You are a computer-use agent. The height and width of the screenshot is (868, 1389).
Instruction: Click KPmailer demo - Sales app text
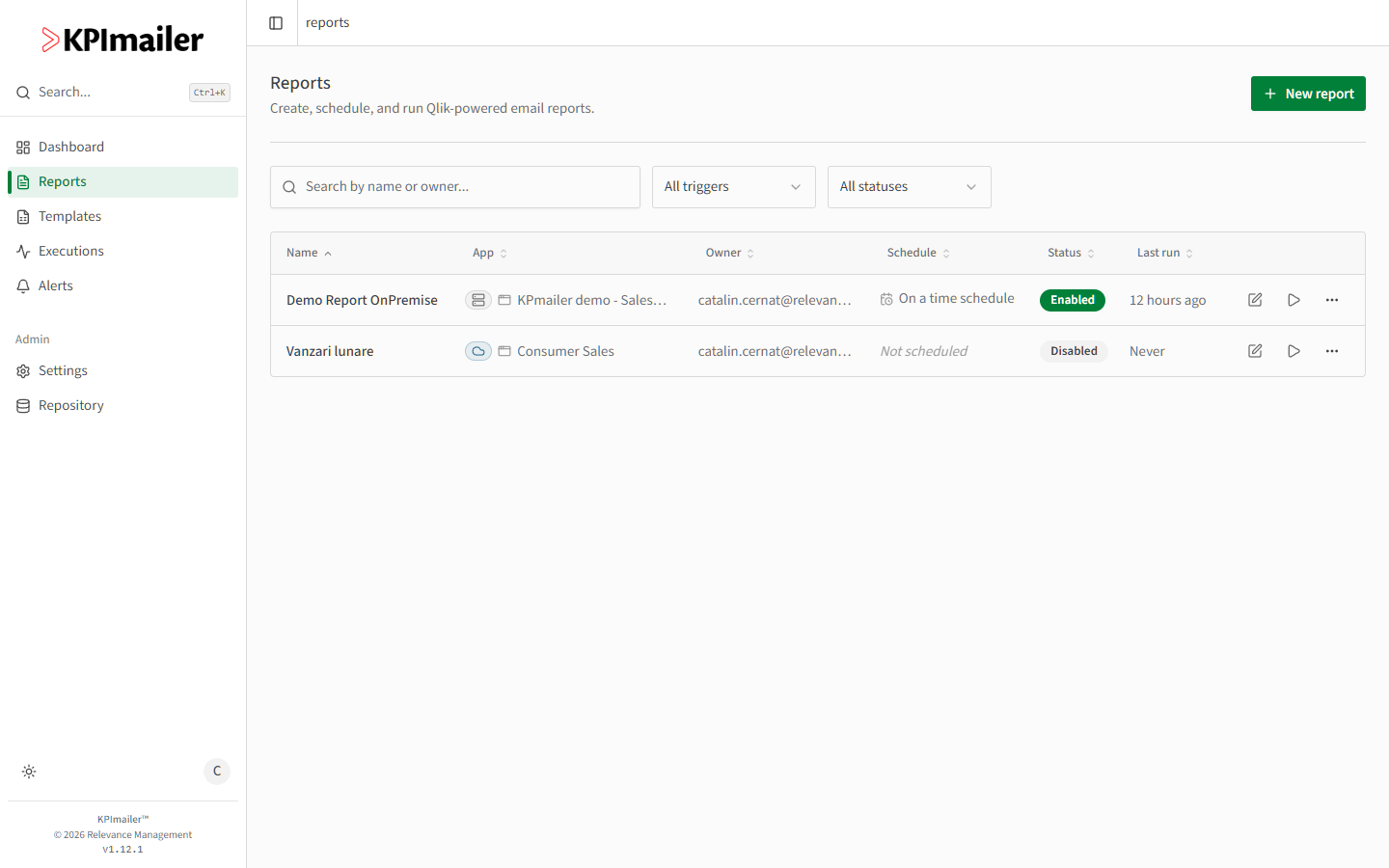pyautogui.click(x=592, y=300)
